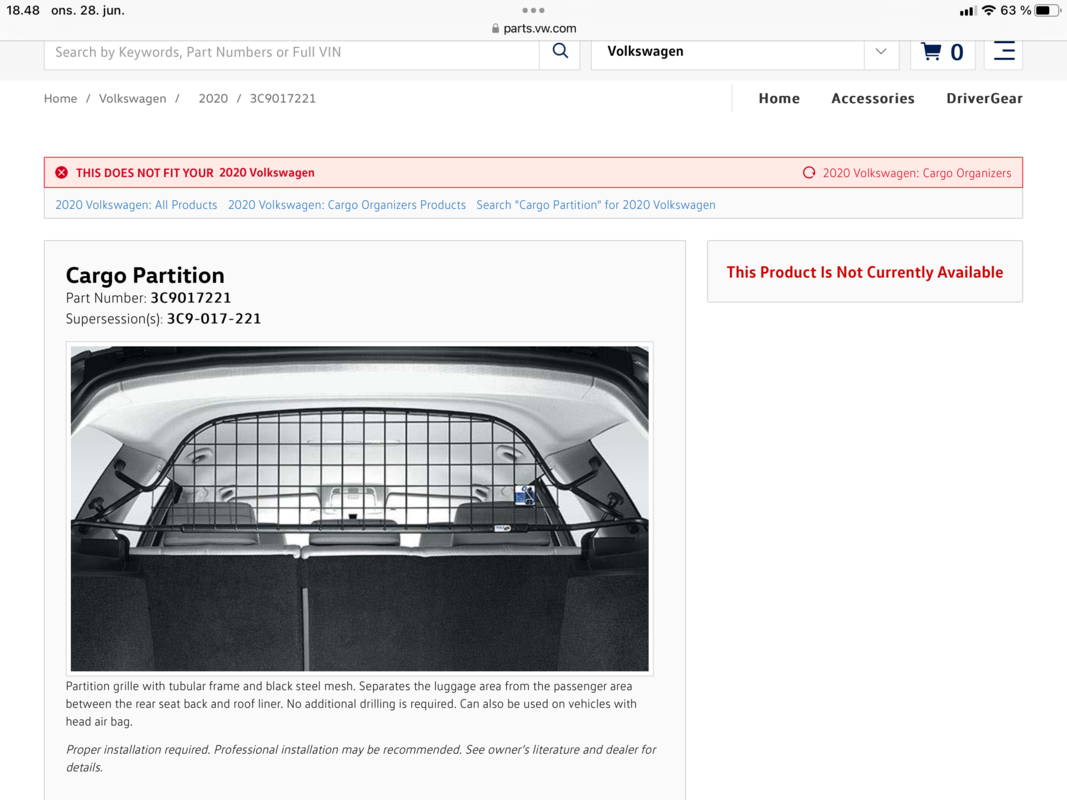
Task: Click the red error X icon
Action: (62, 173)
